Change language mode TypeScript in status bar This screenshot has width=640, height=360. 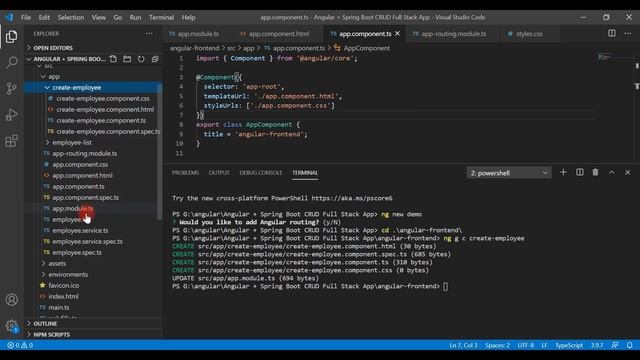coord(569,345)
